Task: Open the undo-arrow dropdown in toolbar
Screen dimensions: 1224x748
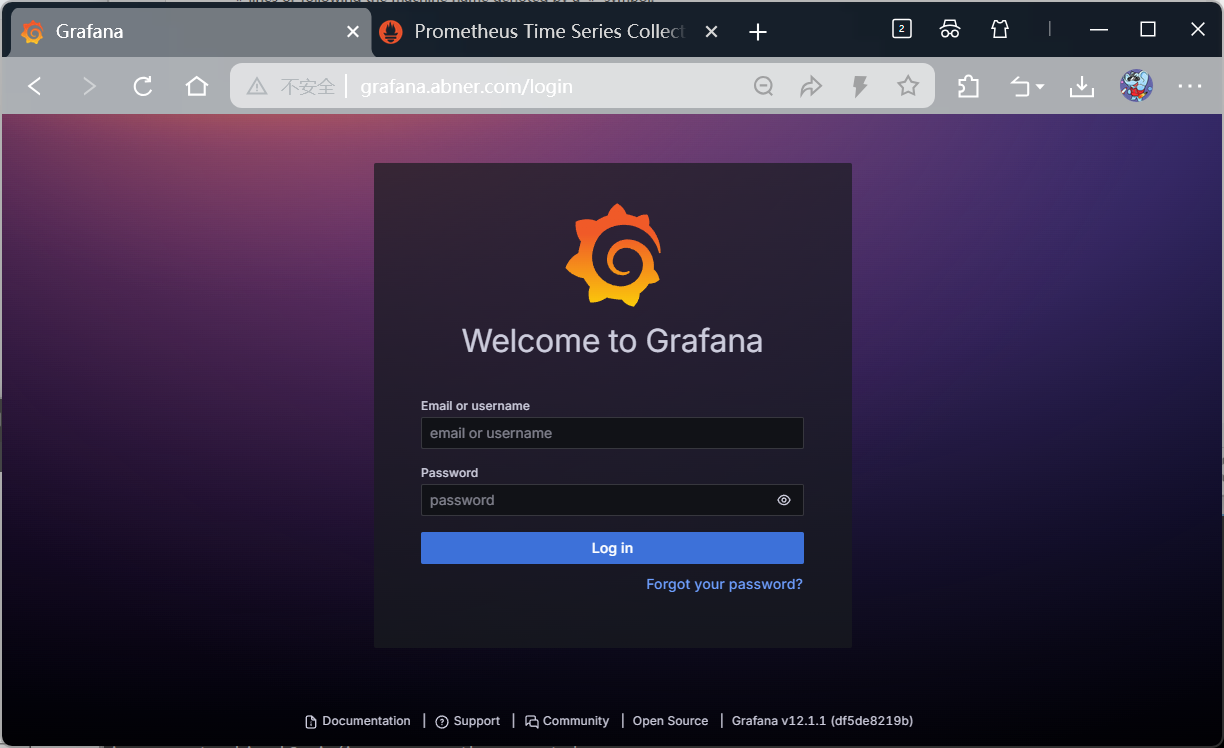Action: (x=1027, y=86)
